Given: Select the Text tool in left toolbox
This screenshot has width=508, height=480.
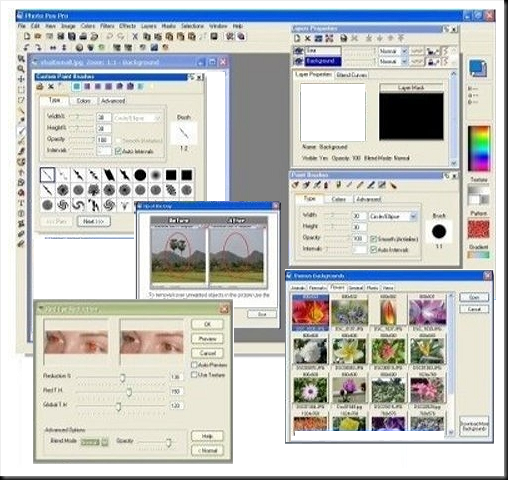Looking at the screenshot, I should (x=21, y=203).
